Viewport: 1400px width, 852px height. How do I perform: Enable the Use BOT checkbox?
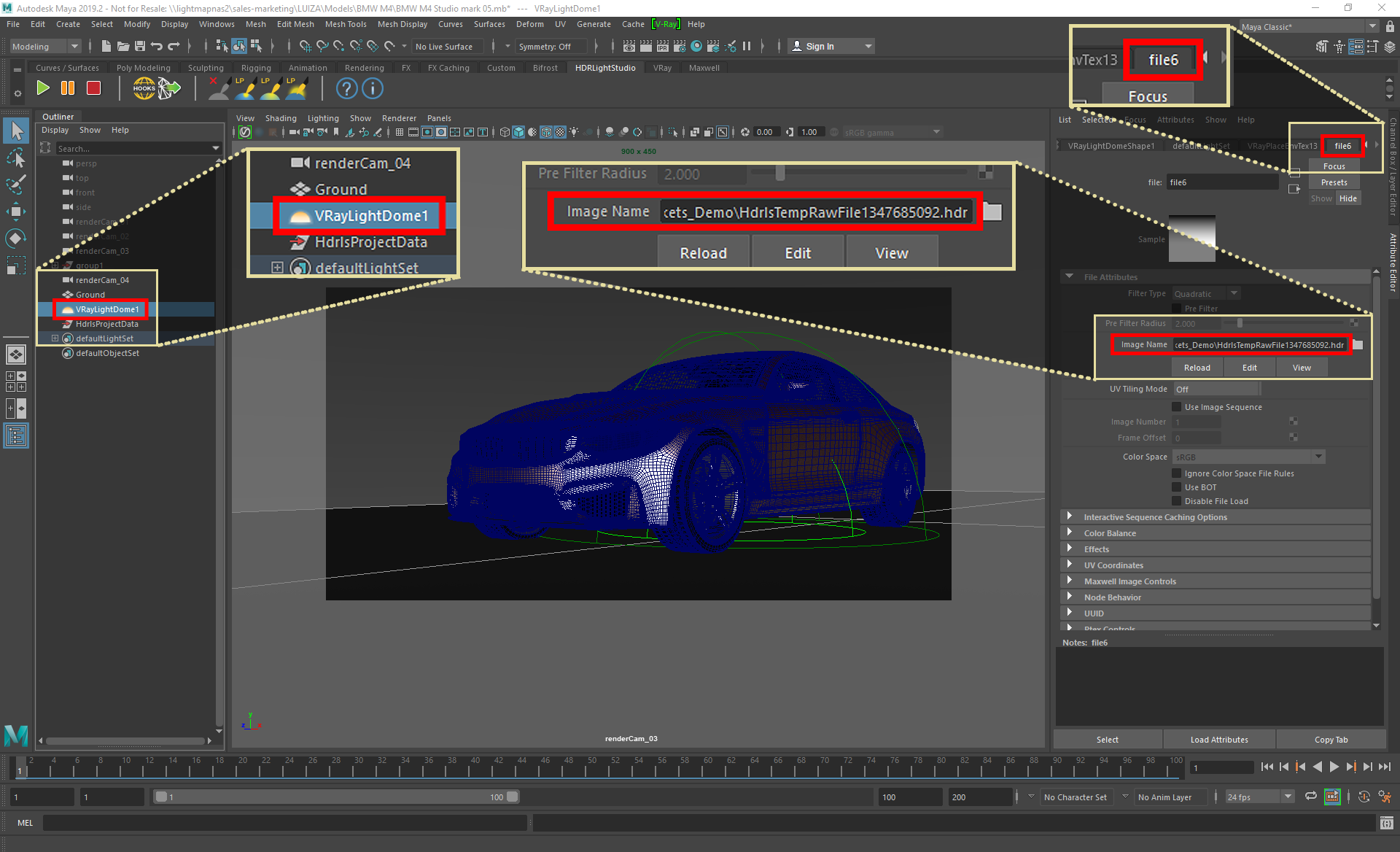(x=1176, y=487)
